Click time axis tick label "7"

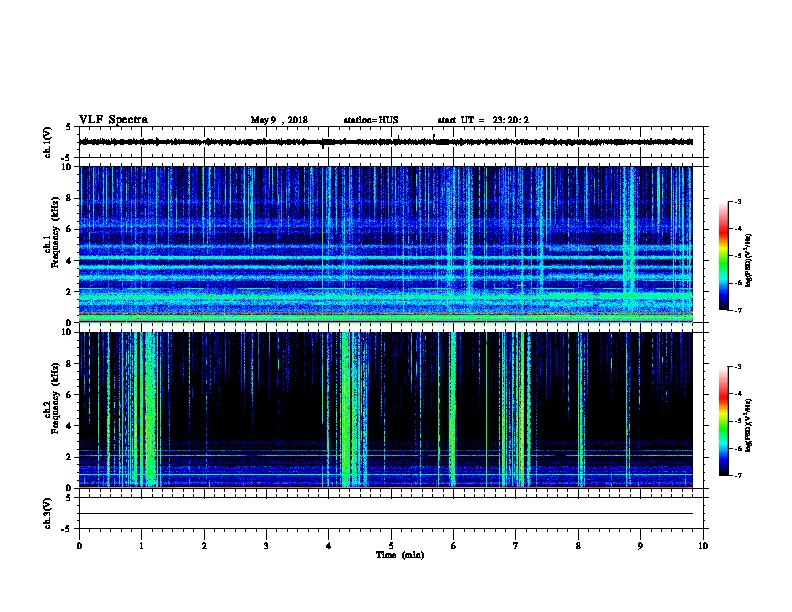click(516, 545)
